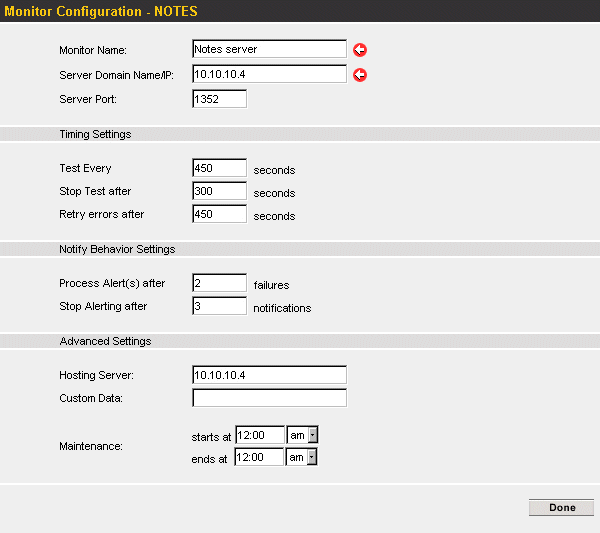Screen dimensions: 600x533
Task: Click the 'notifications' unit text
Action: click(x=282, y=308)
